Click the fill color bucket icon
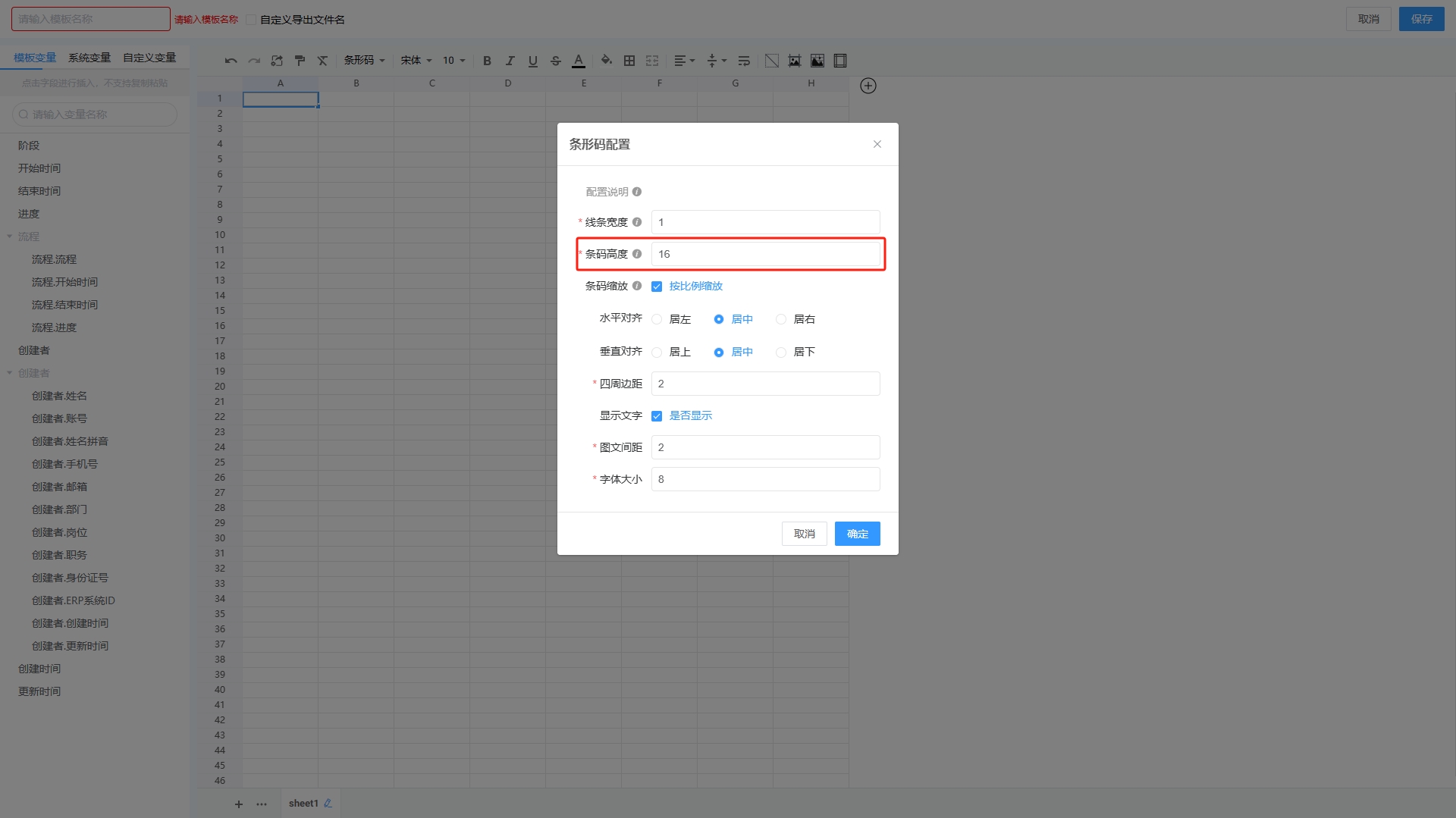The image size is (1456, 818). (x=606, y=61)
